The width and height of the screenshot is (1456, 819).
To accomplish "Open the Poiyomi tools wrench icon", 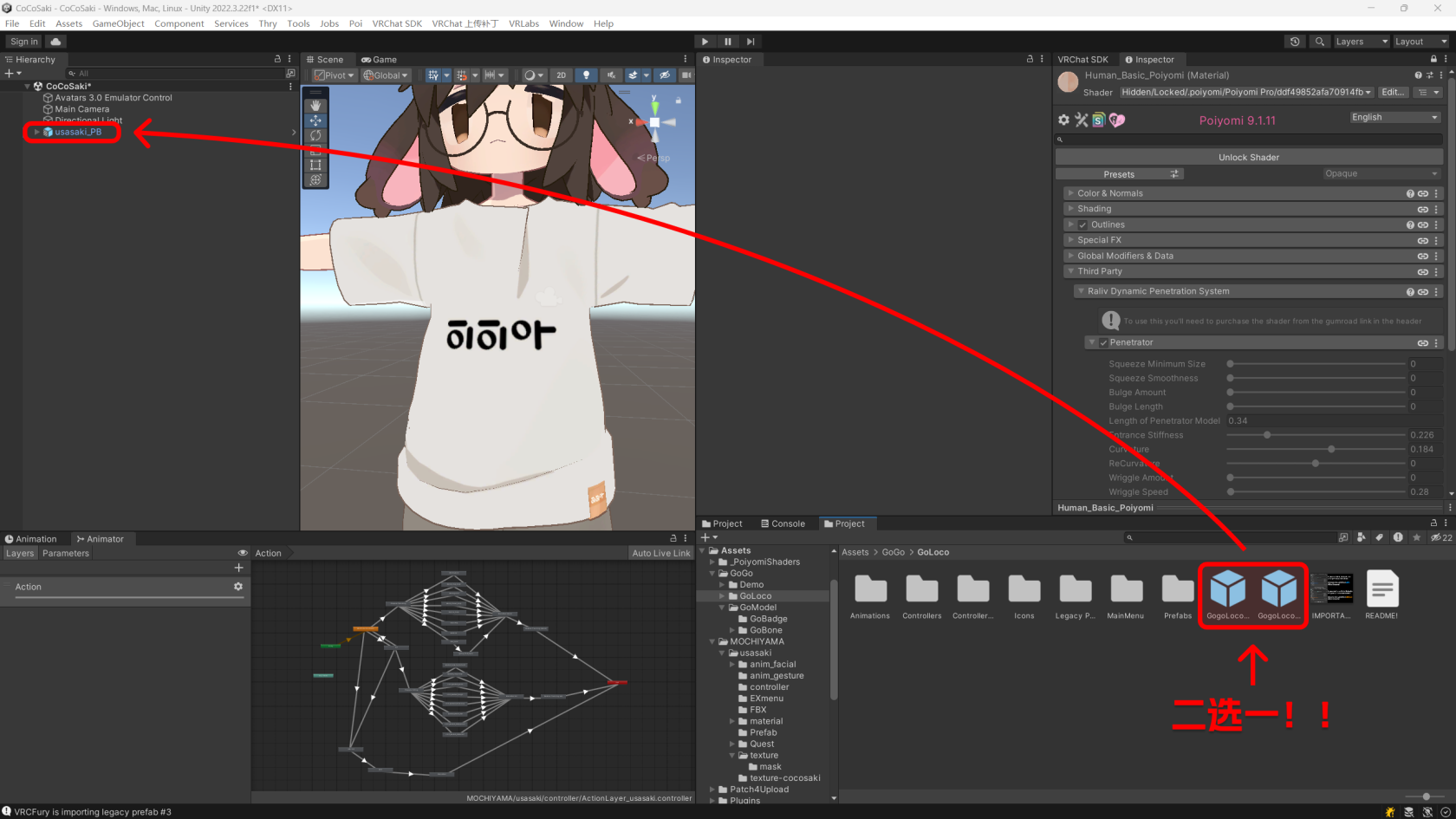I will 1081,120.
